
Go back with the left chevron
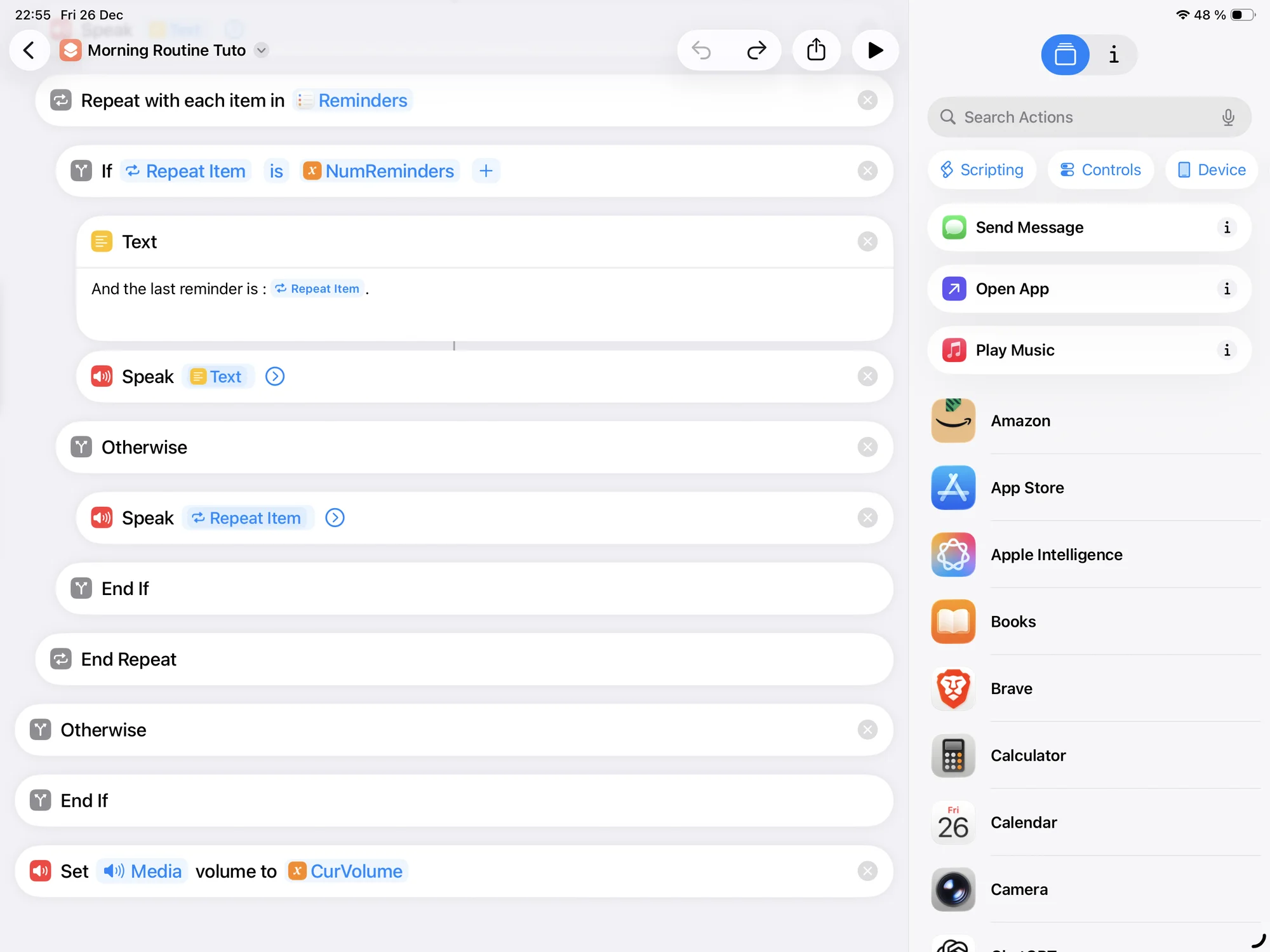[29, 50]
